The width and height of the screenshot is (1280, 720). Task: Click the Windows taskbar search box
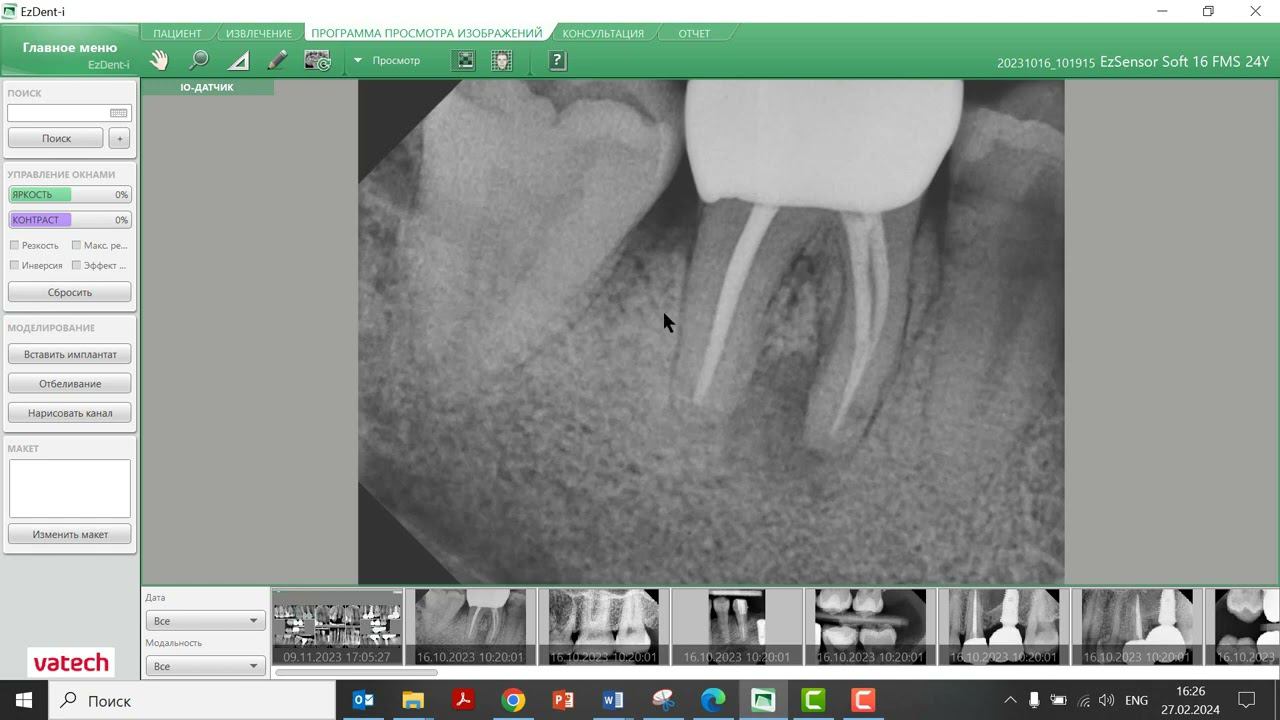pyautogui.click(x=192, y=700)
